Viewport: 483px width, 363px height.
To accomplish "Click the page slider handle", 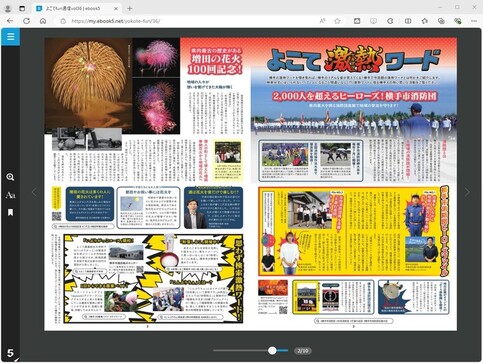I will coord(272,350).
